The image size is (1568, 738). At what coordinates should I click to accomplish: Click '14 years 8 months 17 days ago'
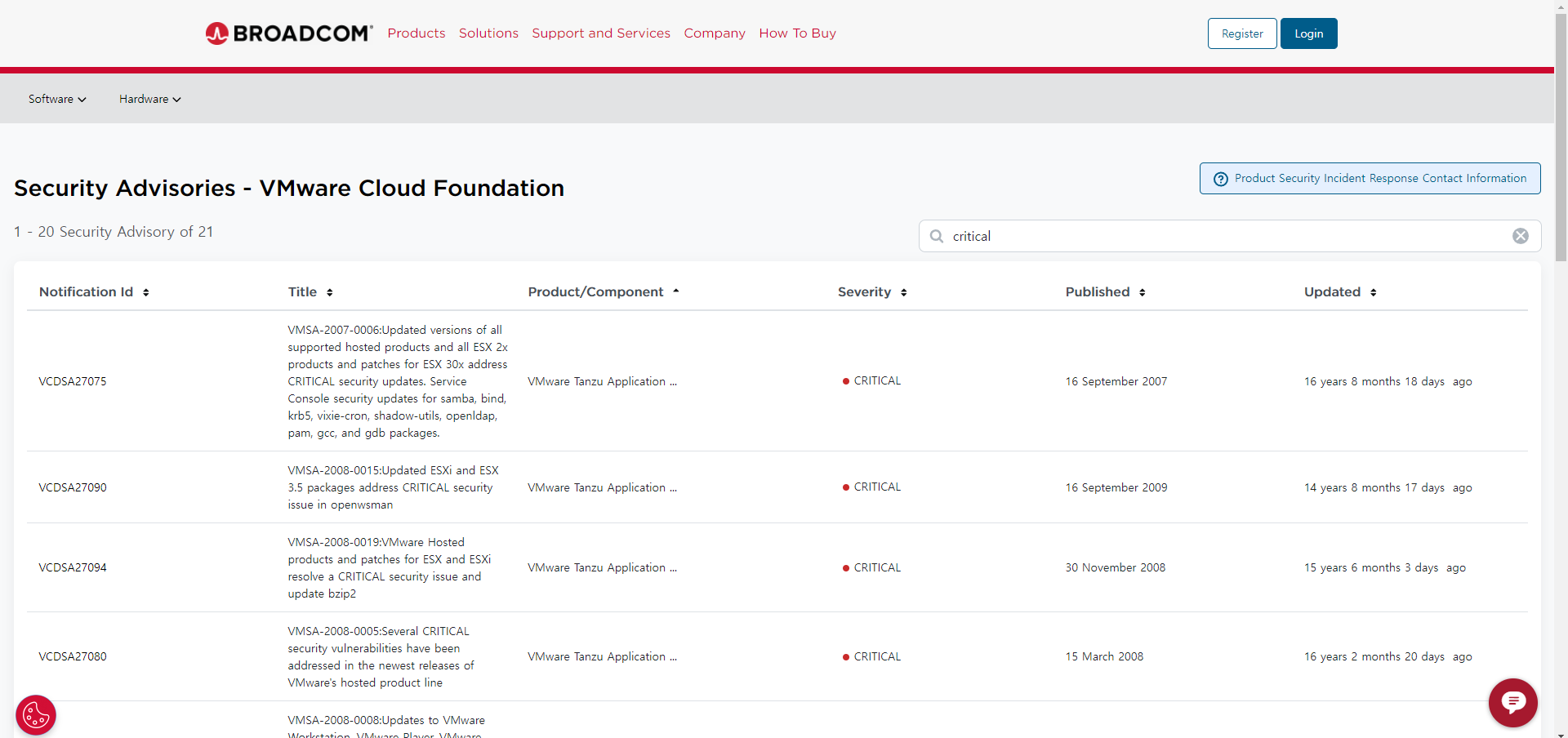tap(1388, 487)
